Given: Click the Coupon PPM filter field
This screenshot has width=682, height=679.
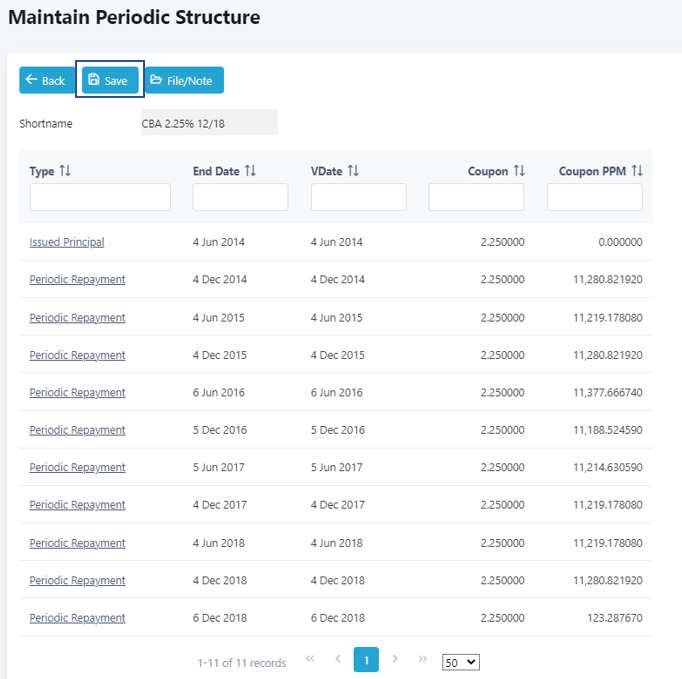Looking at the screenshot, I should click(x=594, y=197).
